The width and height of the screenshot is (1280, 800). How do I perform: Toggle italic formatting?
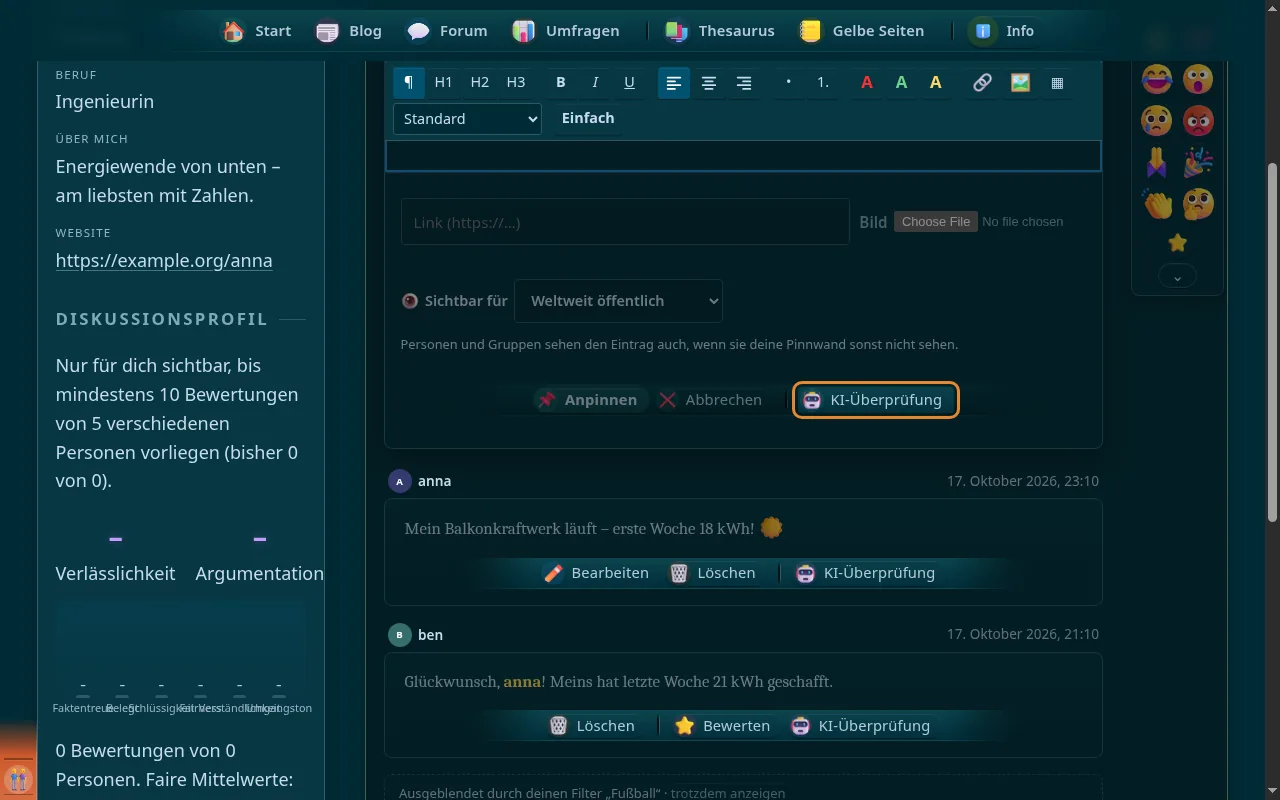[595, 83]
